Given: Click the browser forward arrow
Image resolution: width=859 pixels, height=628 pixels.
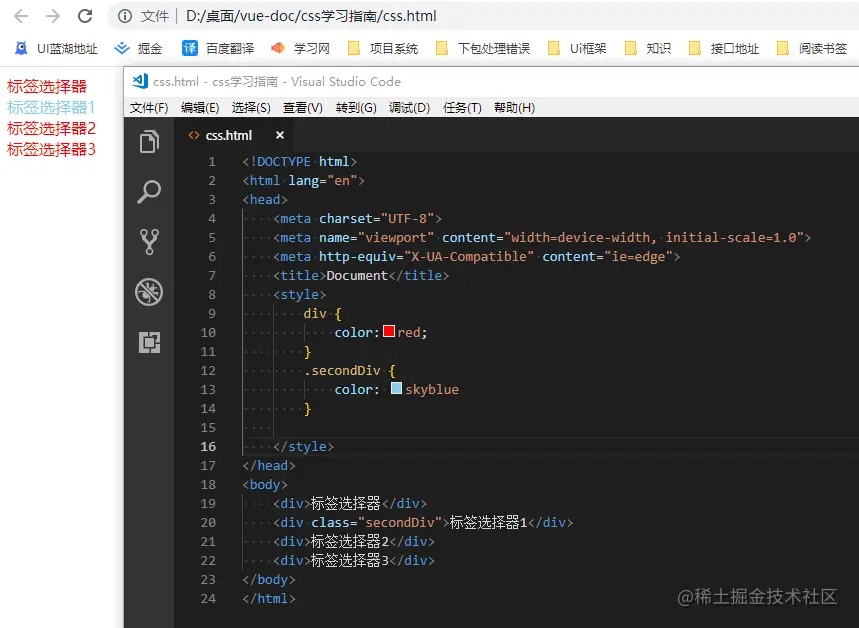Looking at the screenshot, I should click(50, 15).
